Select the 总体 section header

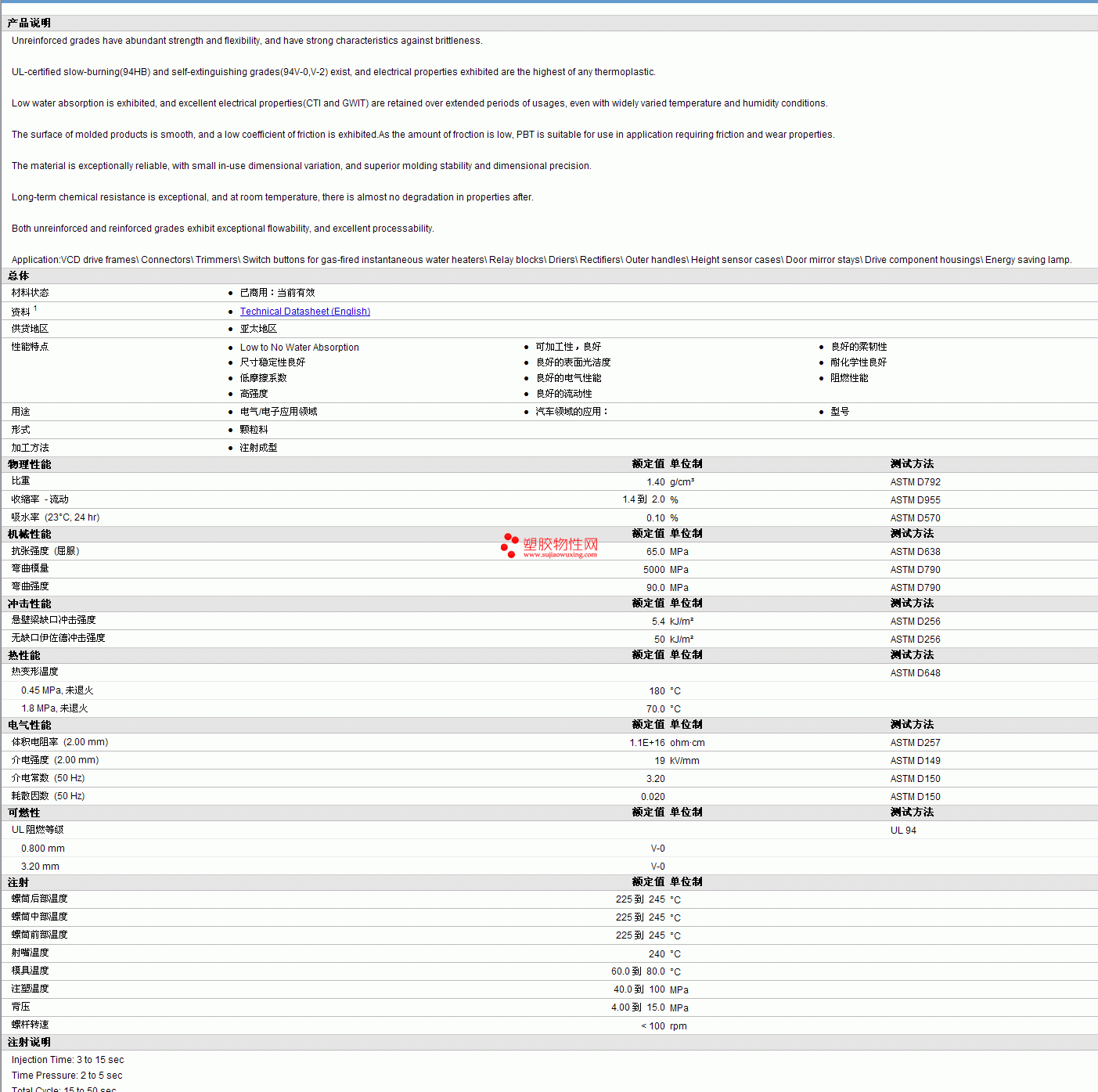click(x=19, y=276)
